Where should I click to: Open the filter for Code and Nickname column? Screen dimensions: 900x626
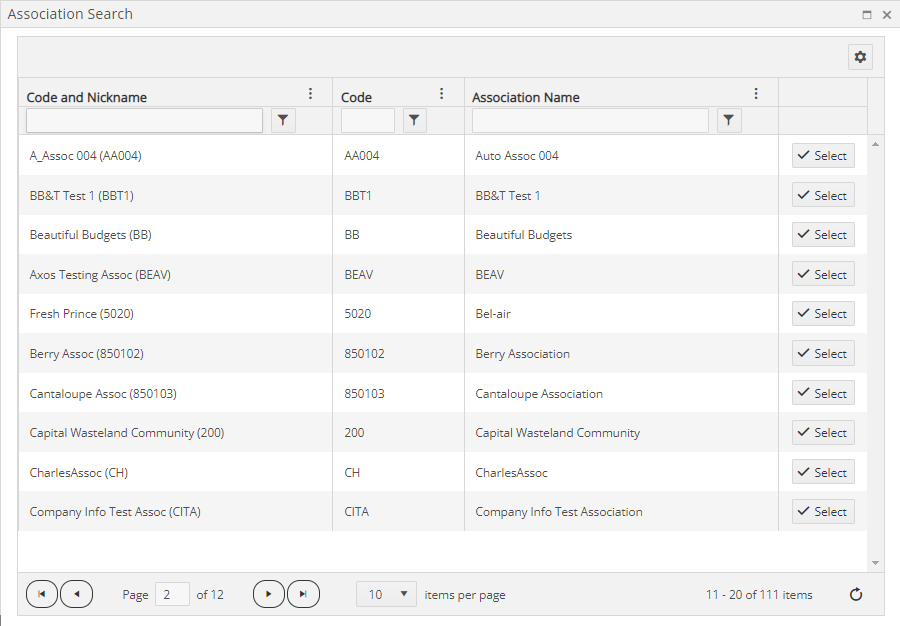[283, 119]
